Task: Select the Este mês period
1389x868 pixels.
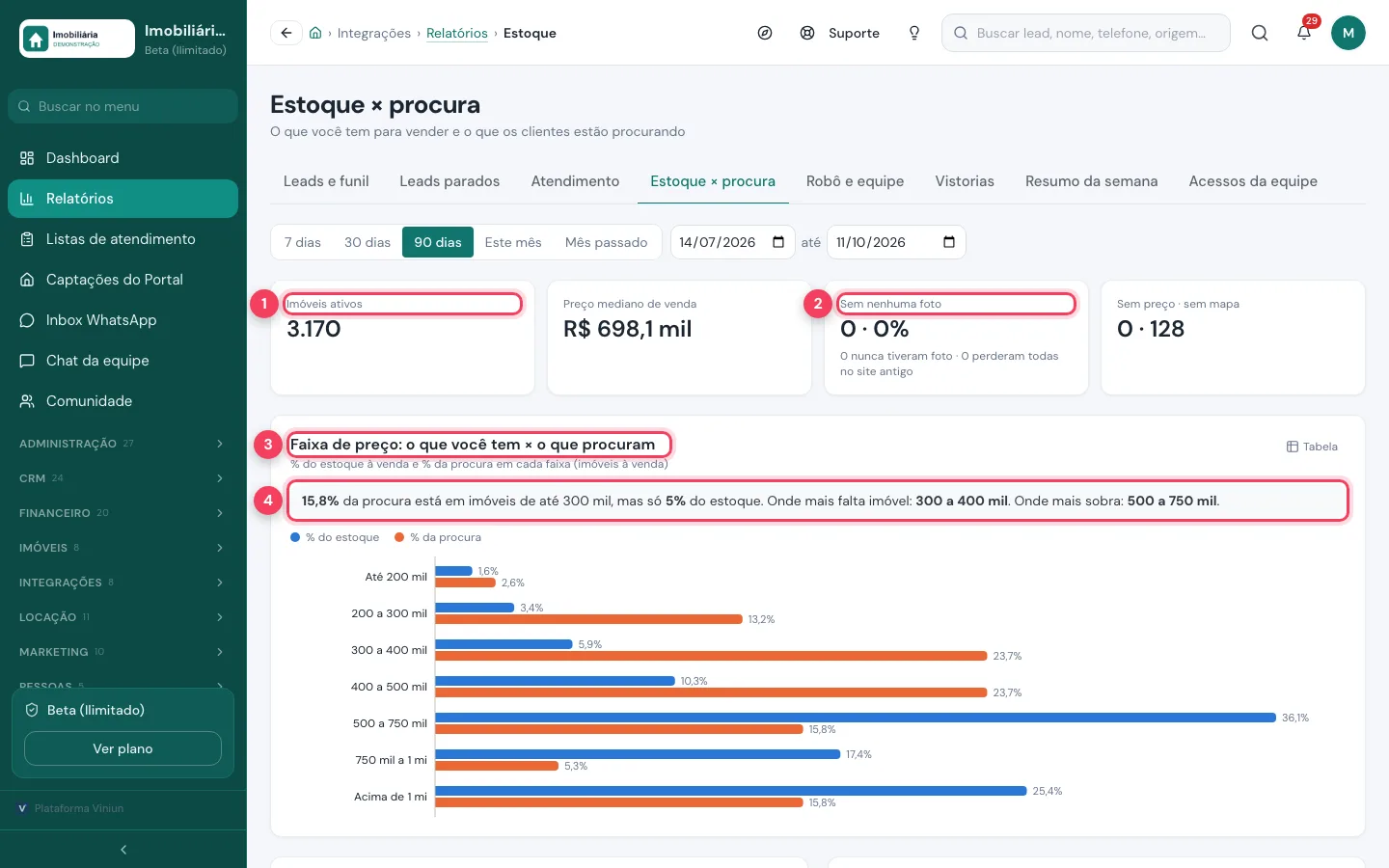Action: point(513,242)
